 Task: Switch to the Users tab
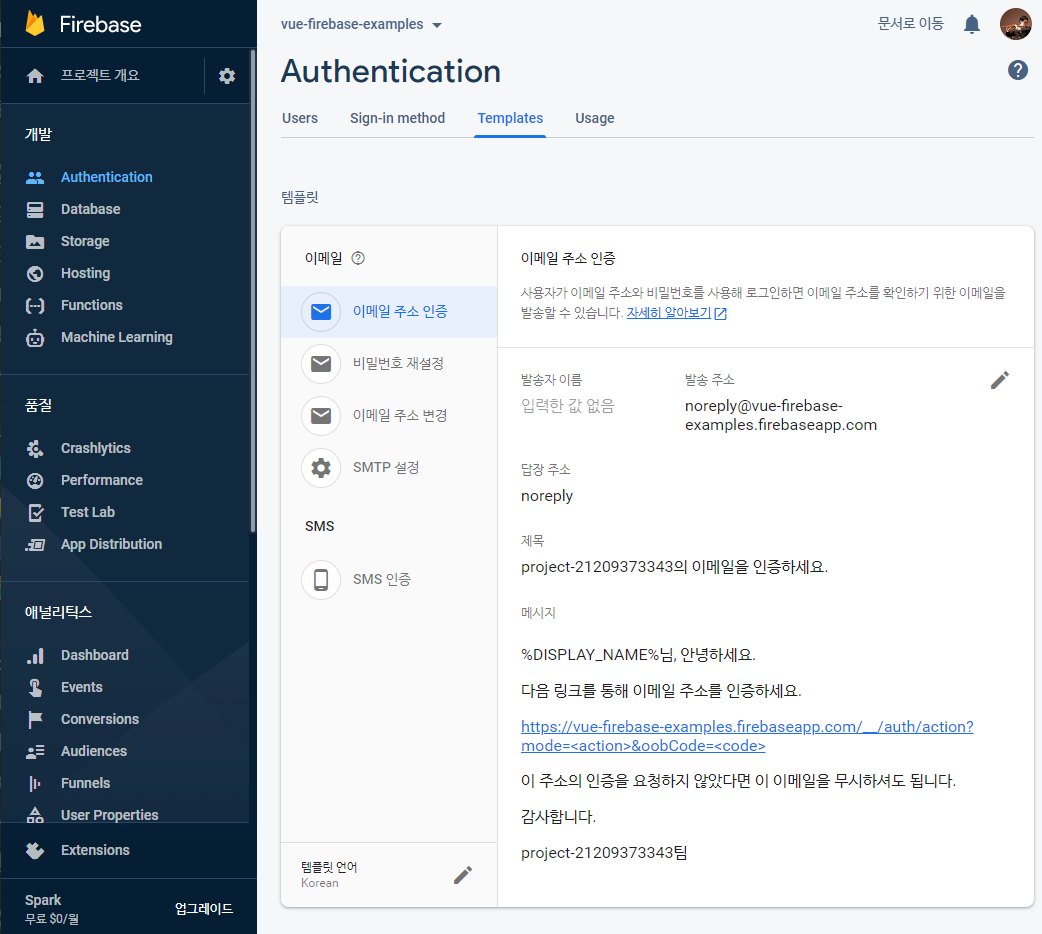point(300,118)
